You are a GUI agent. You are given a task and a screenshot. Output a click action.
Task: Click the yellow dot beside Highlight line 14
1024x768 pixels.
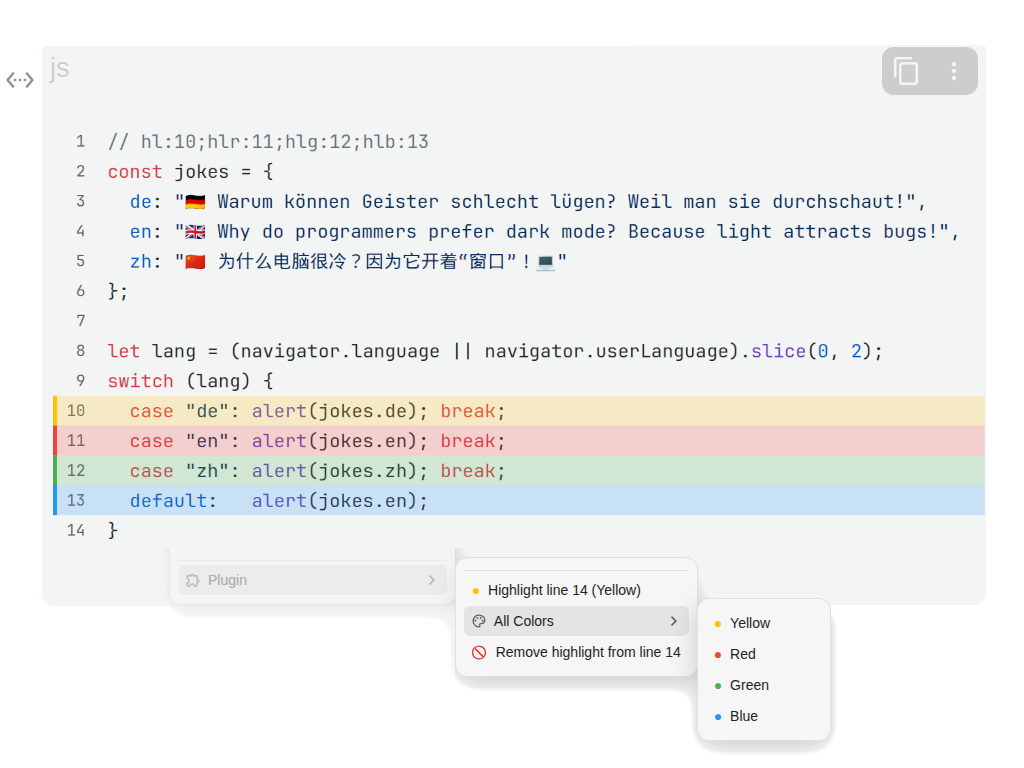[x=476, y=591]
